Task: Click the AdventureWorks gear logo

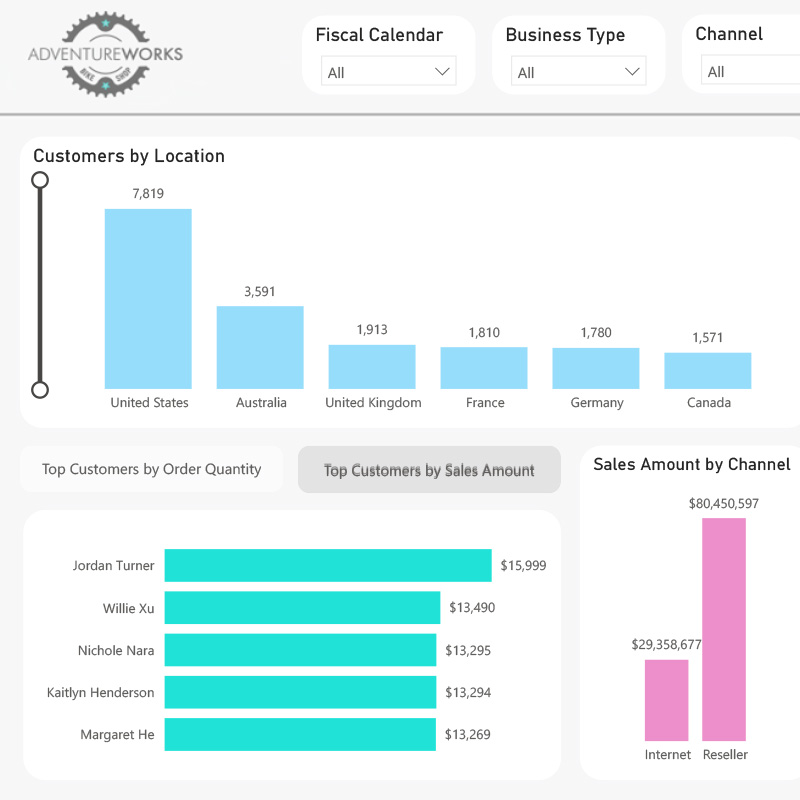Action: (105, 54)
